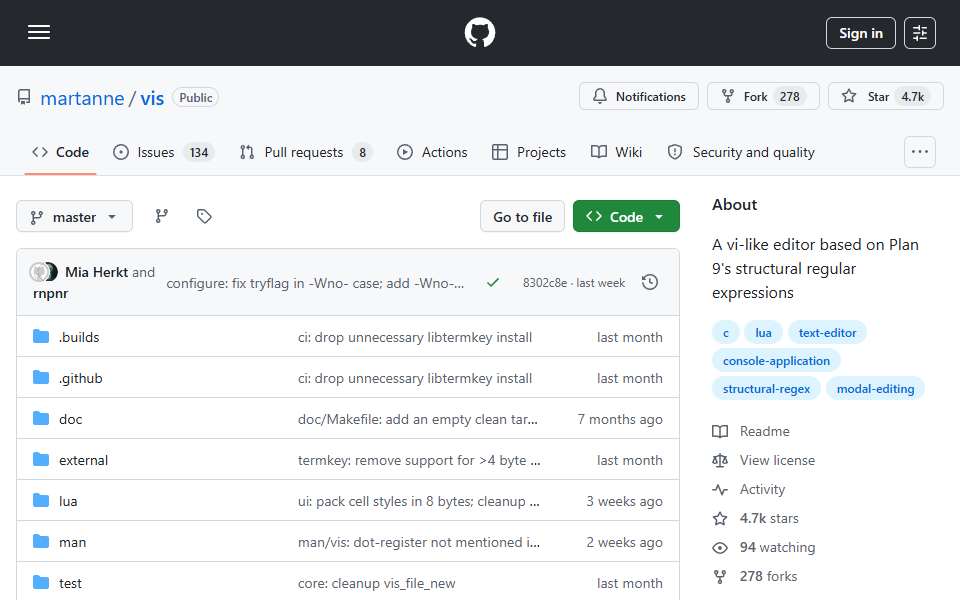Open Security and quality tab
This screenshot has width=960, height=600.
click(741, 152)
